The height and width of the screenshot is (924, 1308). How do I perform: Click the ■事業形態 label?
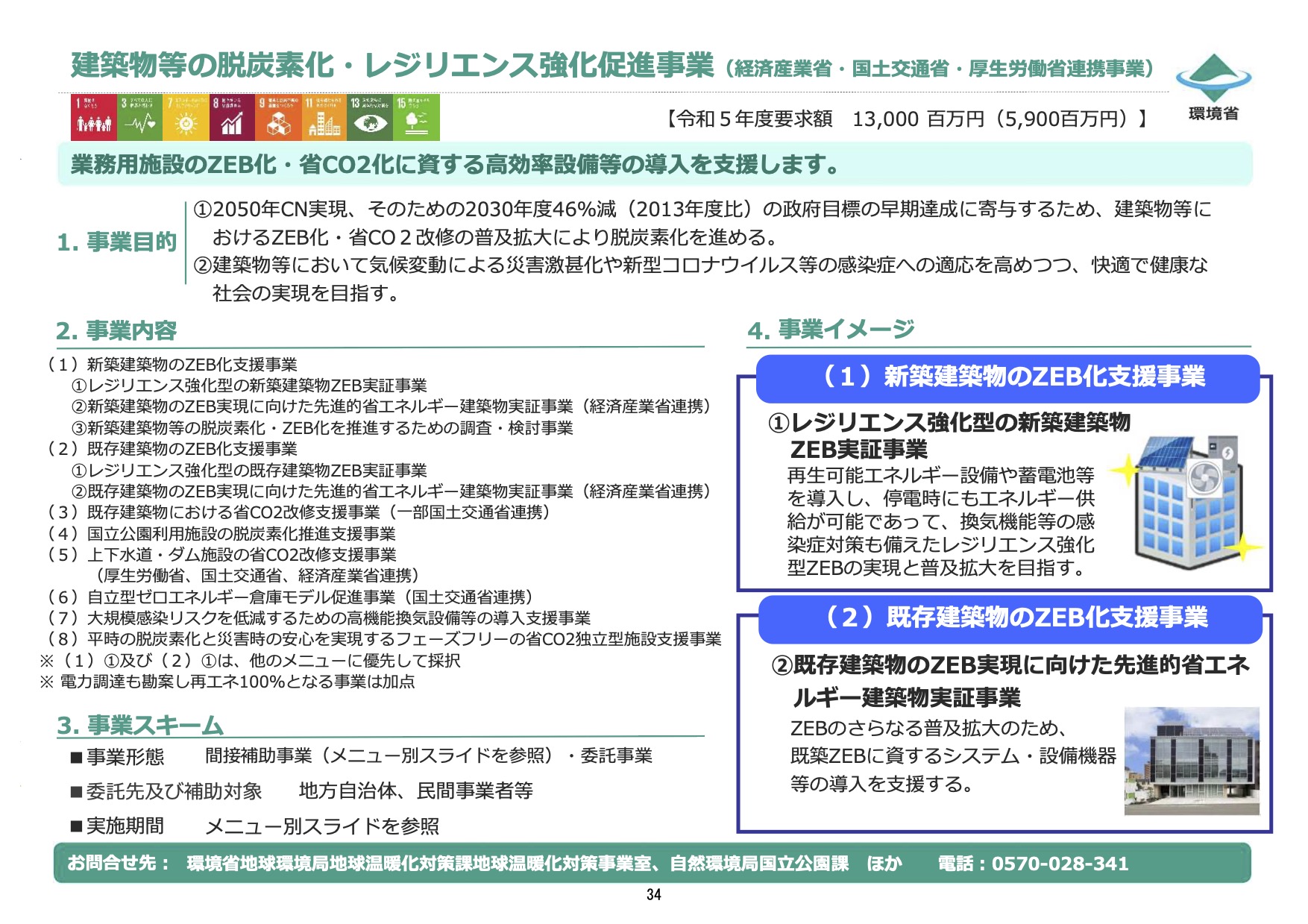[117, 757]
